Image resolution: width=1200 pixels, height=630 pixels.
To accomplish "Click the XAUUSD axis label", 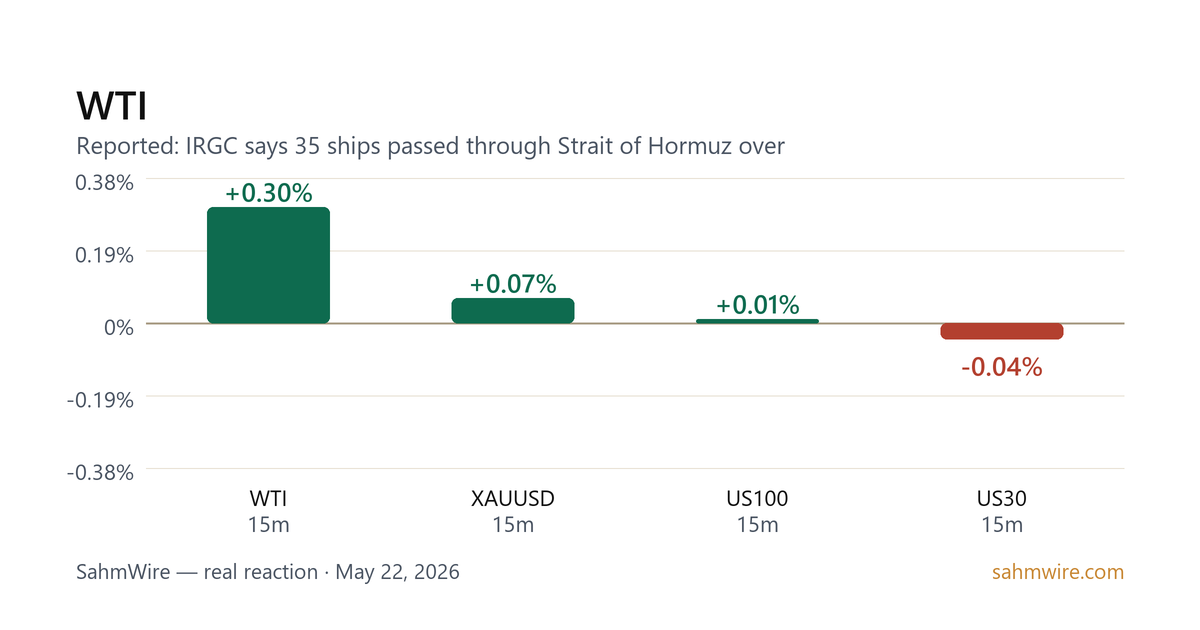I will click(513, 498).
